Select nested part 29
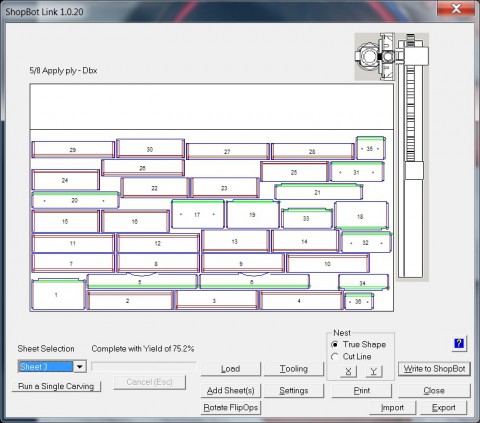The image size is (480, 423). (73, 150)
